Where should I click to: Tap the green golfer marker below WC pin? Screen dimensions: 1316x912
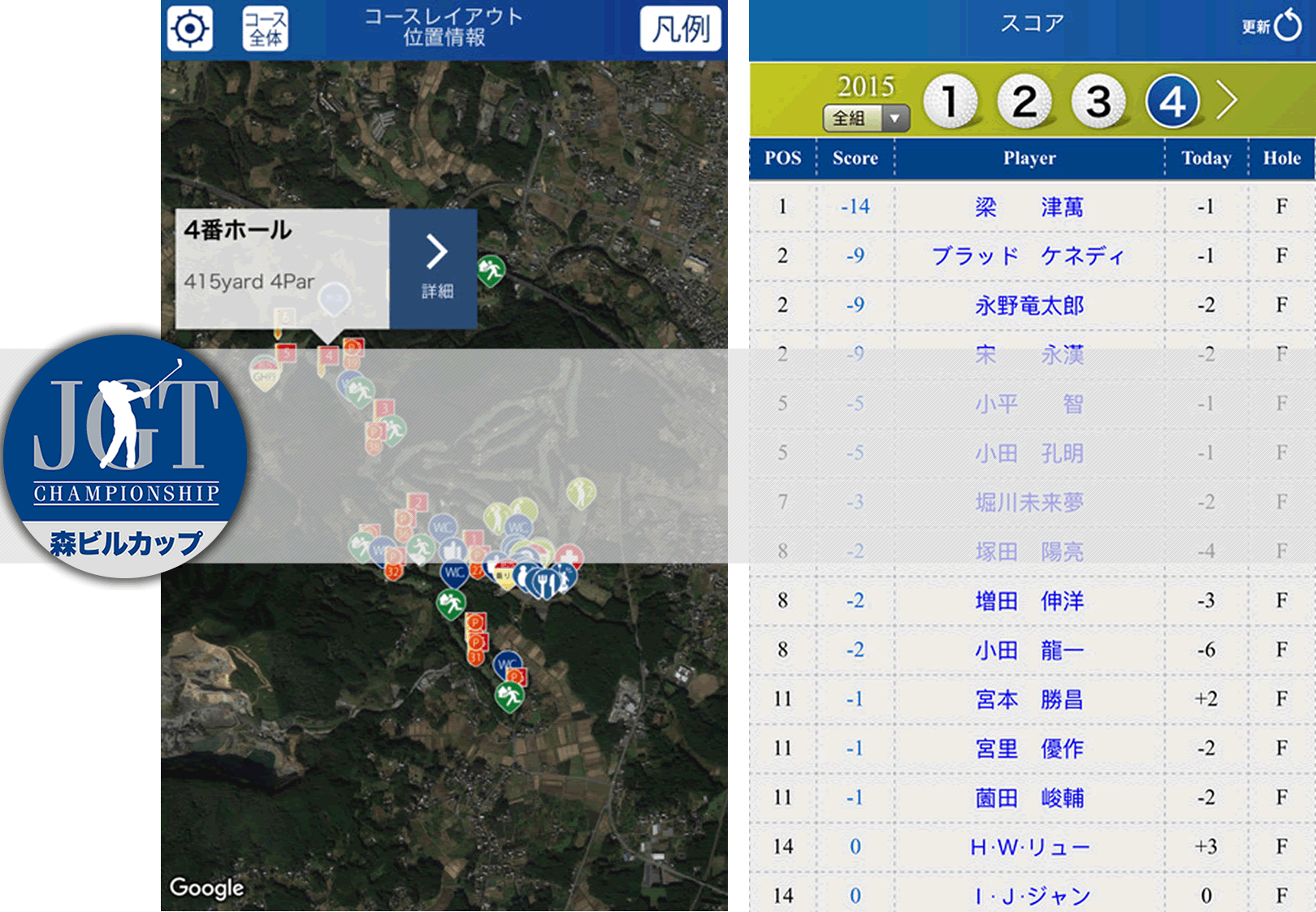450,603
